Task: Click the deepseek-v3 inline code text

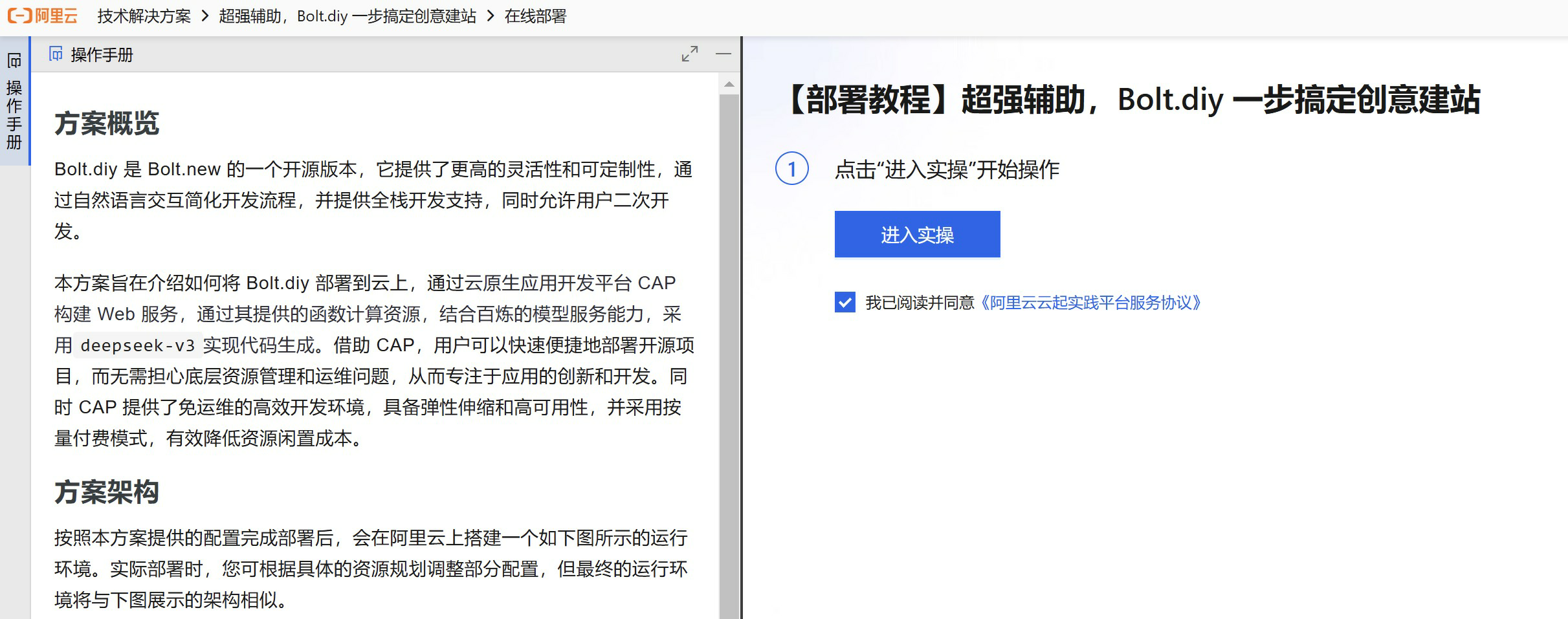Action: 137,345
